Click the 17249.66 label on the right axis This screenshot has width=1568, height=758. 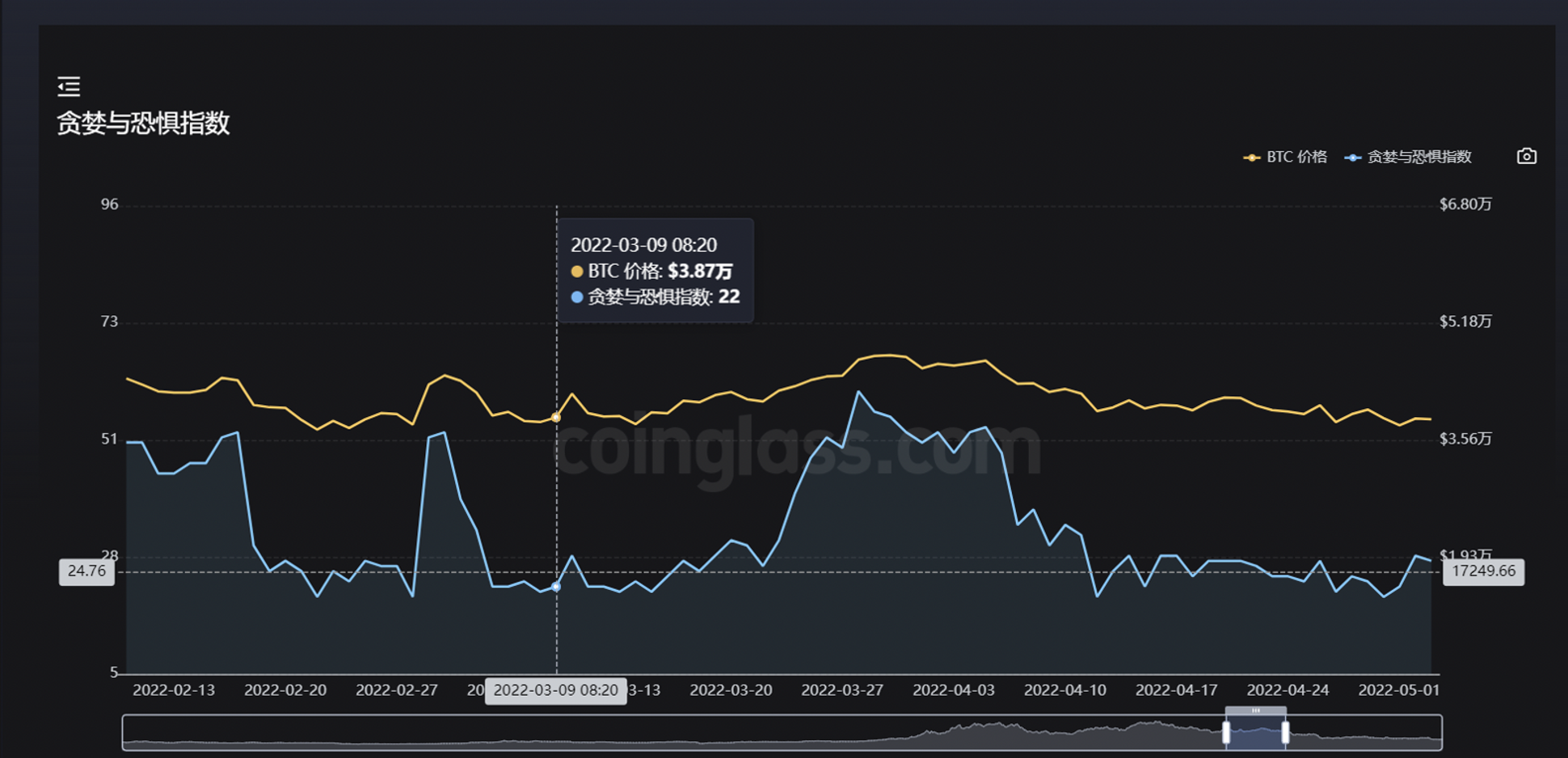tap(1485, 571)
